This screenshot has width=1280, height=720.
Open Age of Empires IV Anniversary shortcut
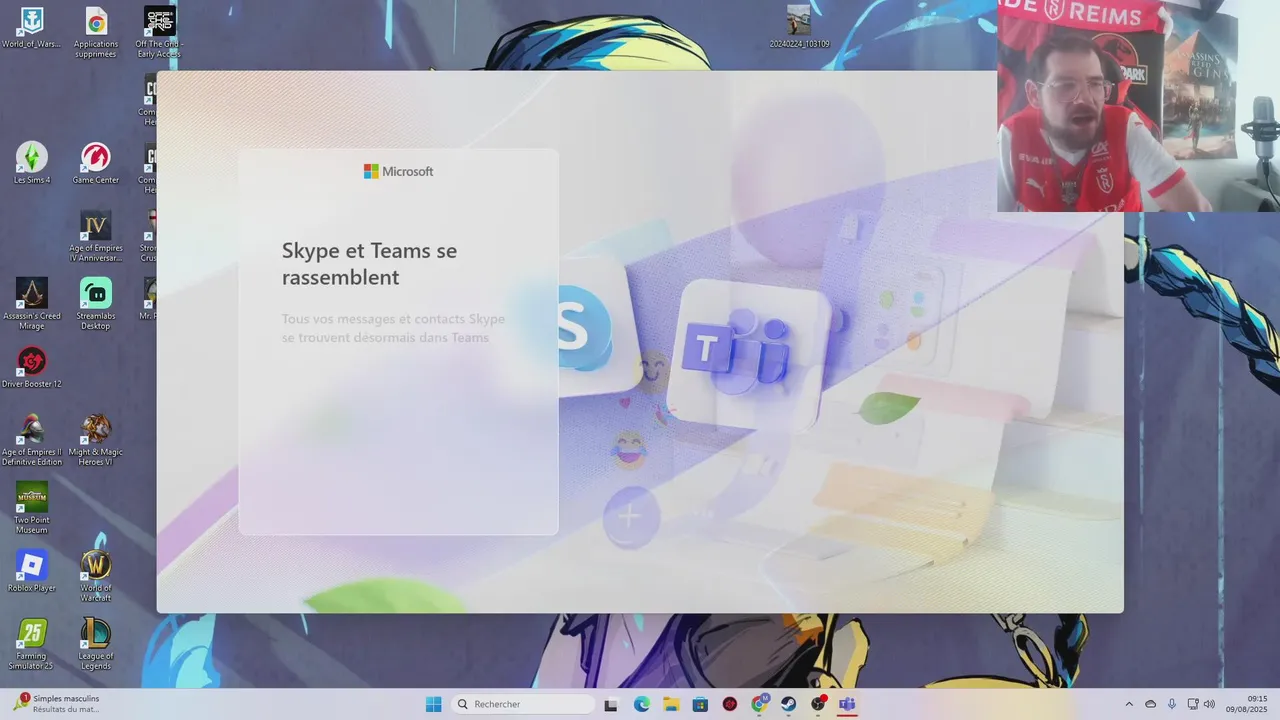point(96,236)
